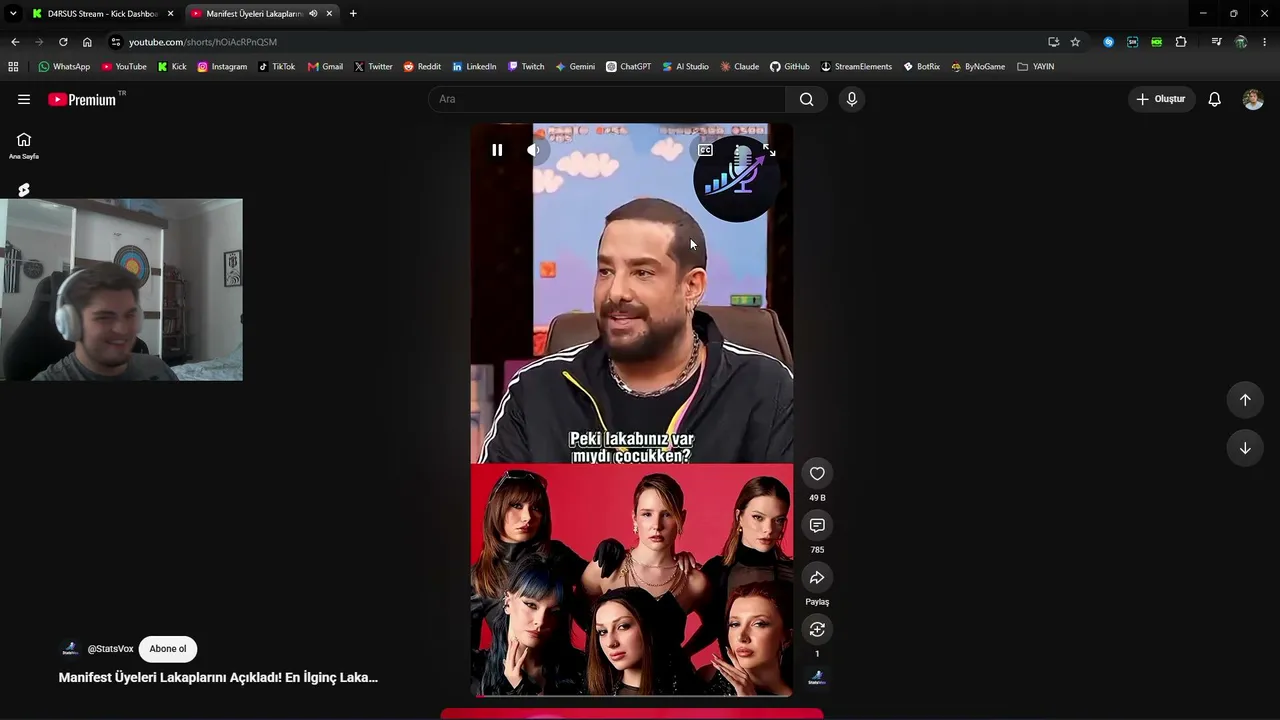The width and height of the screenshot is (1280, 720).
Task: Click the youtube.com address bar URL
Action: 203,42
